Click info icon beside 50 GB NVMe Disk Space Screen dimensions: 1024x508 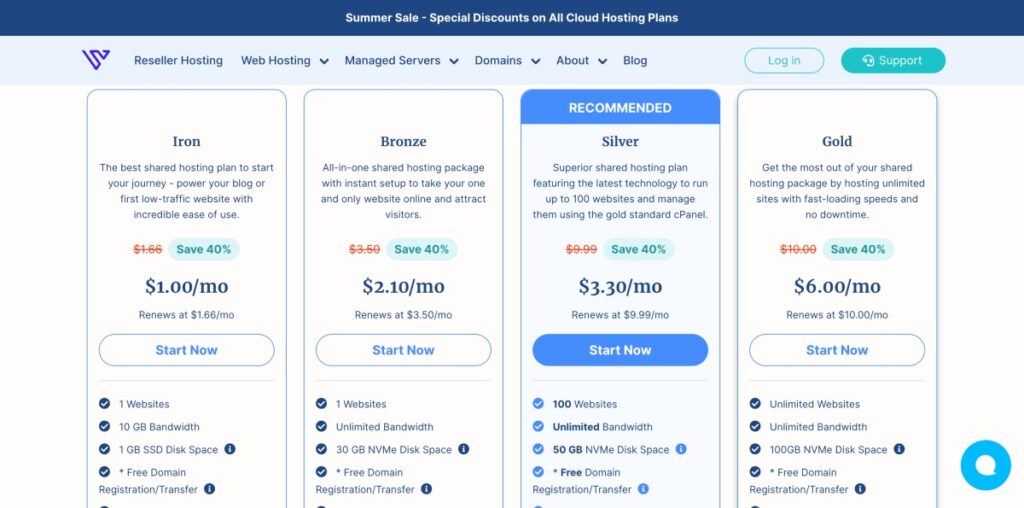click(681, 449)
